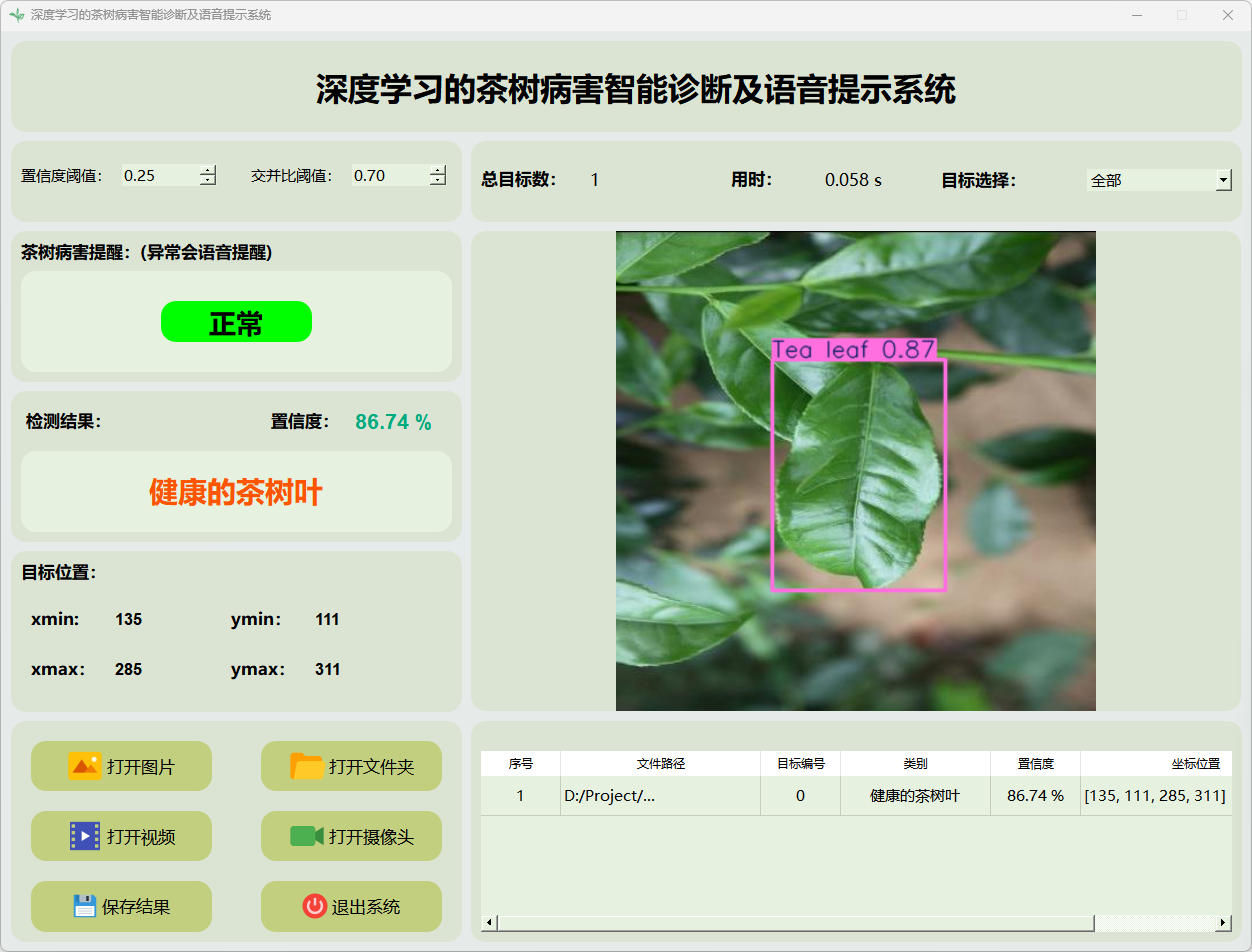Click the camera icon on 打开摄像头
Screen dimensions: 1252x952
[x=307, y=836]
